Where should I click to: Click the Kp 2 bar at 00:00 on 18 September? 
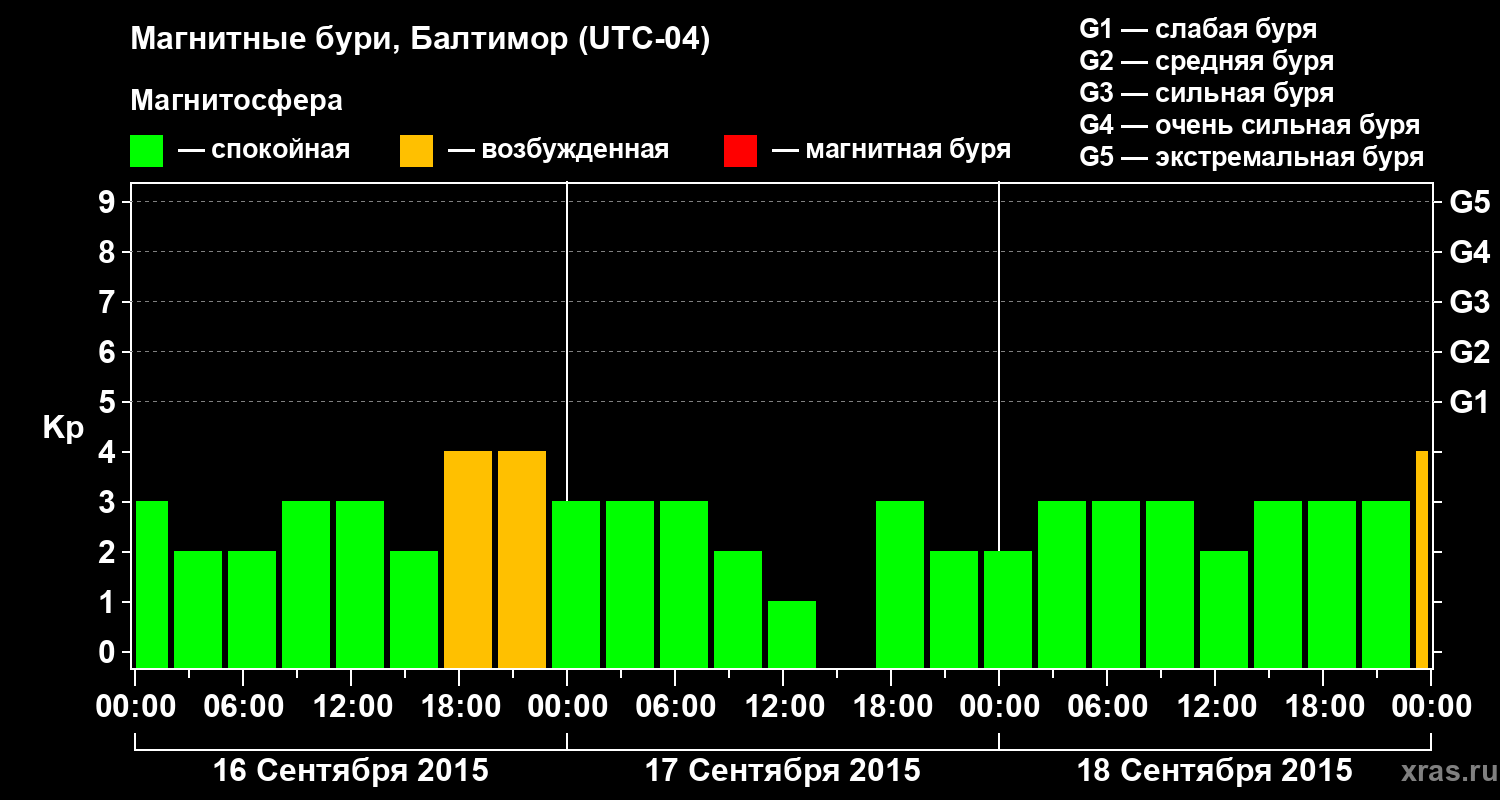click(1008, 610)
